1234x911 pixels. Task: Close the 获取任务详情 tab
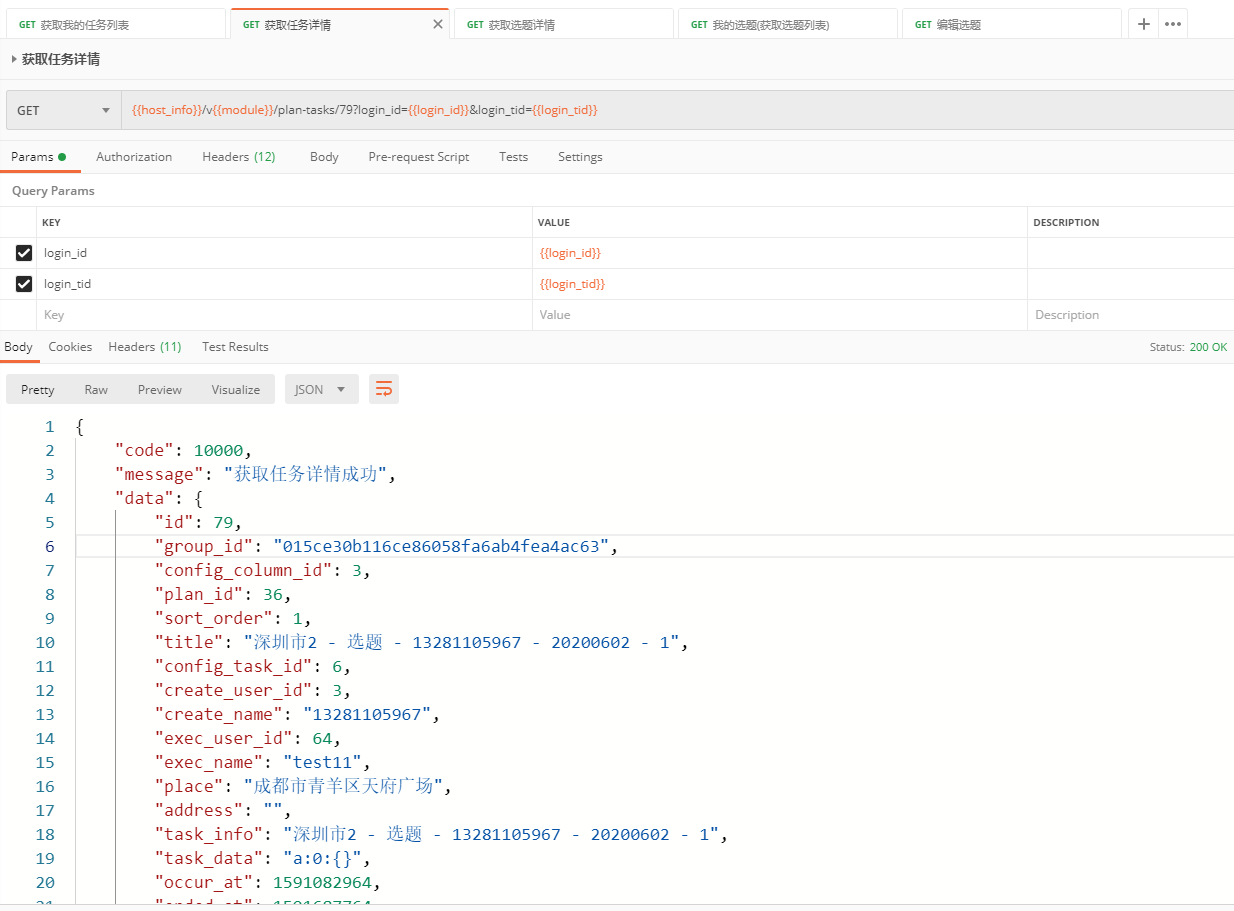(437, 24)
